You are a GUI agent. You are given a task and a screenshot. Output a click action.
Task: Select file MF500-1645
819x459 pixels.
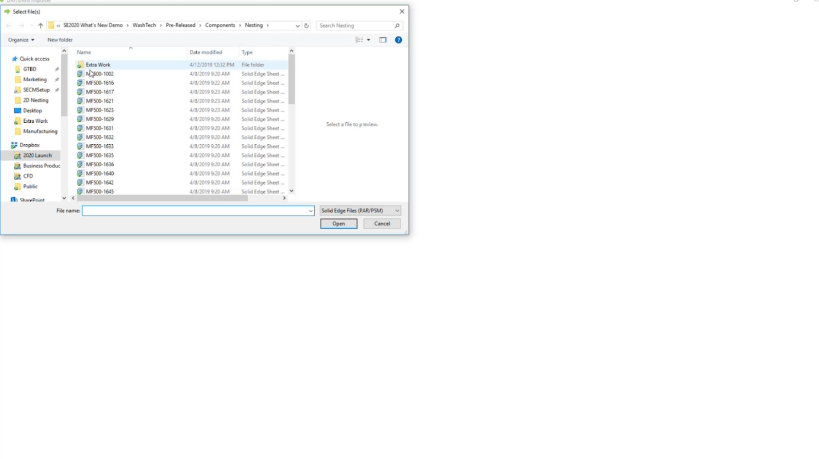point(100,192)
